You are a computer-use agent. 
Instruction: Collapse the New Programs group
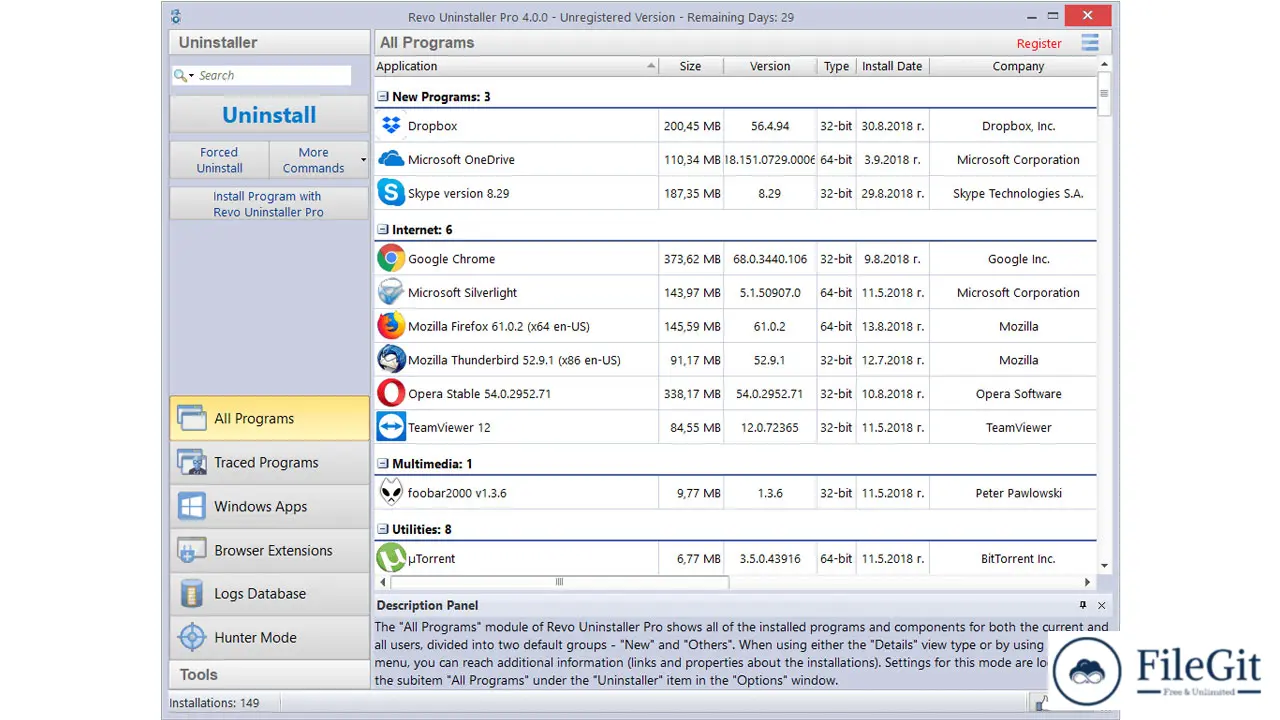(x=382, y=97)
